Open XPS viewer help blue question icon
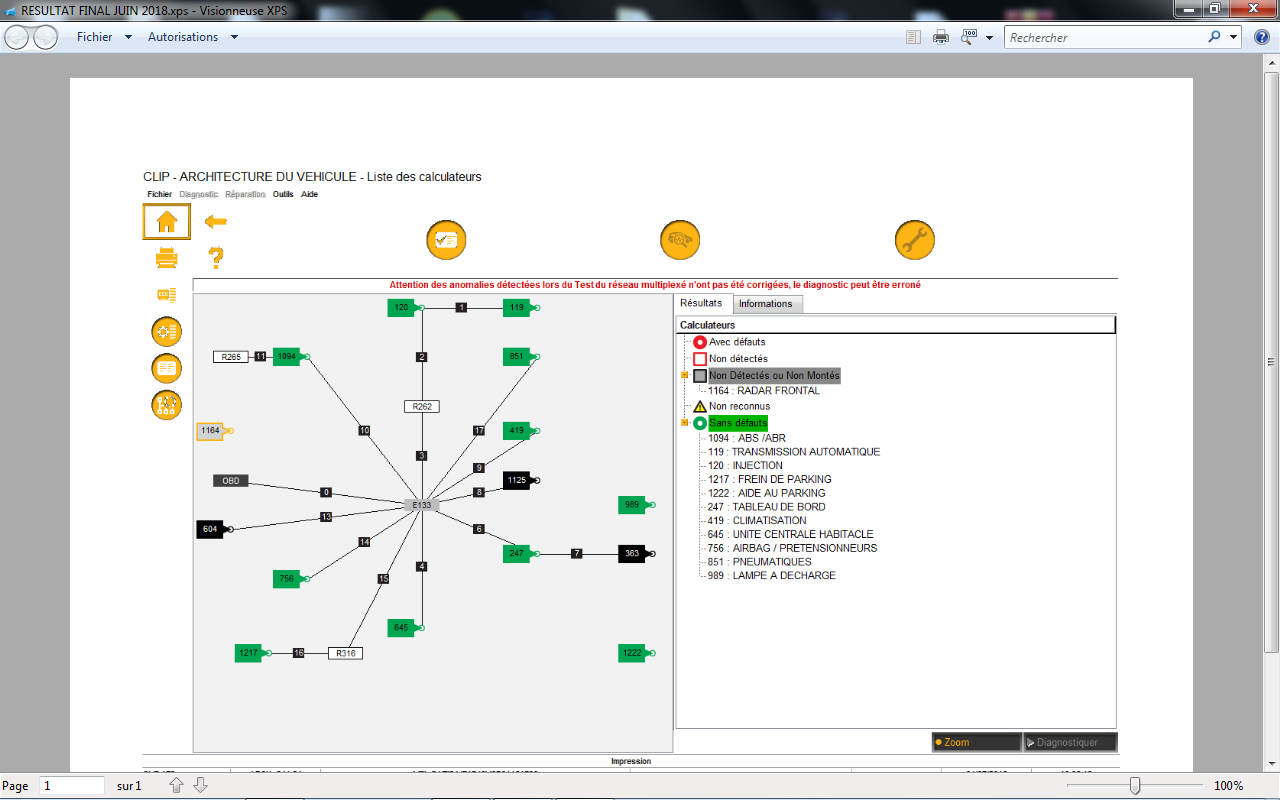1280x800 pixels. click(1261, 37)
